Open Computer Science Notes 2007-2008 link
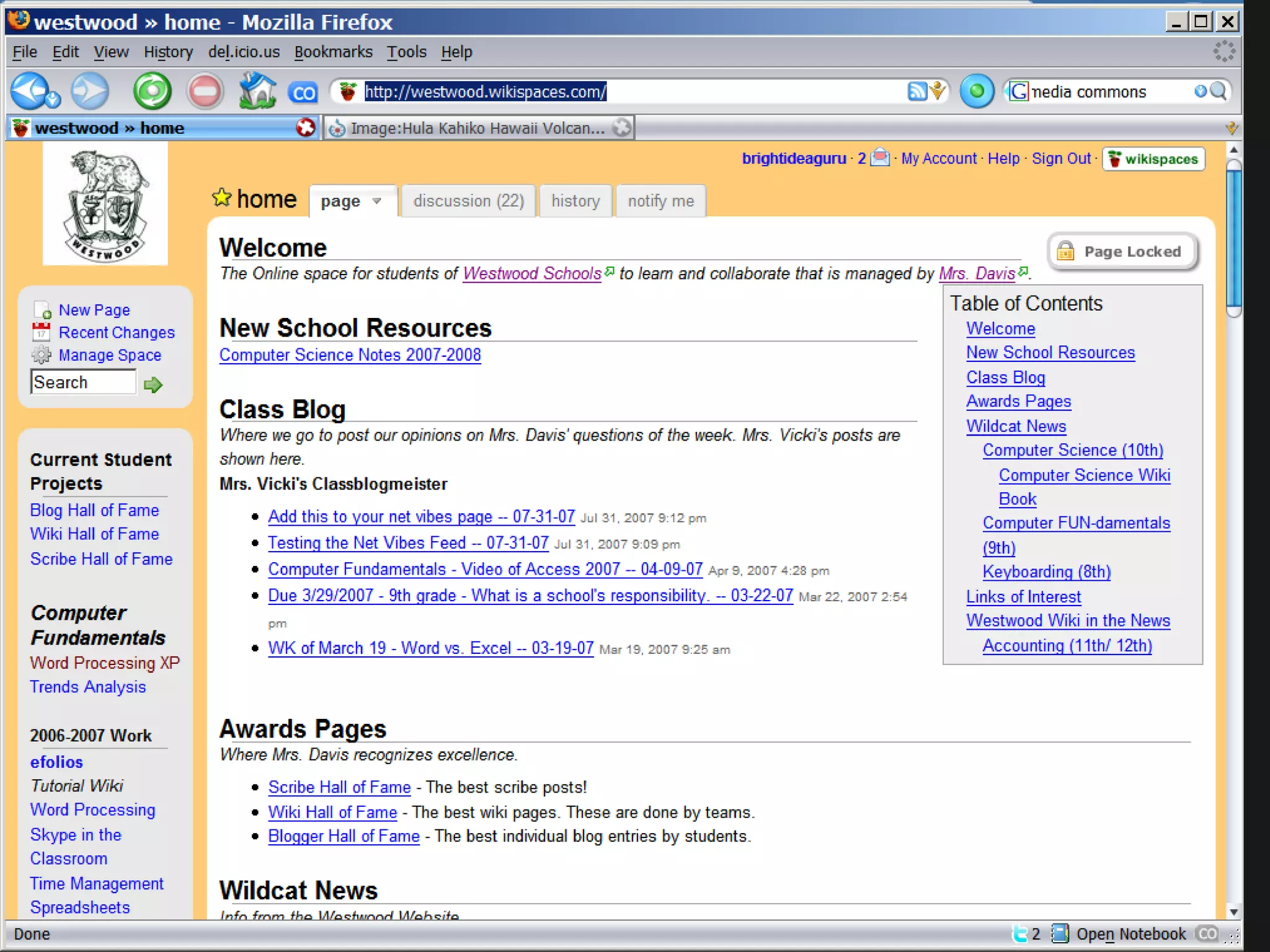 point(350,355)
